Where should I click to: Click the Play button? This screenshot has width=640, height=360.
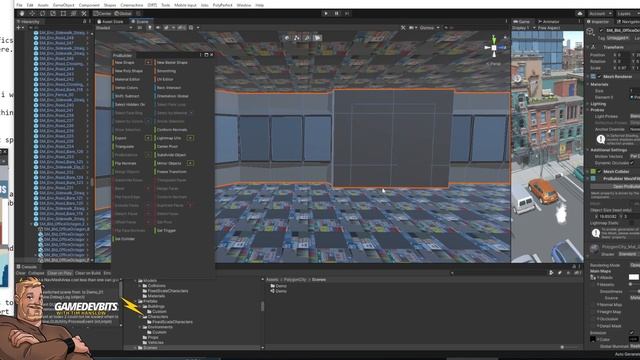(326, 13)
